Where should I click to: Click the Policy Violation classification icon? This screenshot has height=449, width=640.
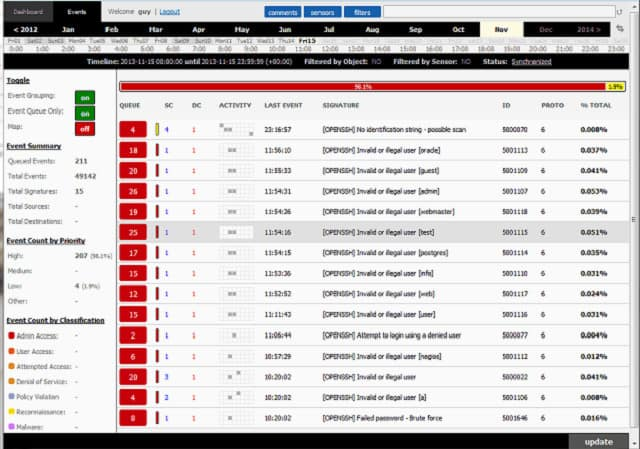(x=11, y=396)
